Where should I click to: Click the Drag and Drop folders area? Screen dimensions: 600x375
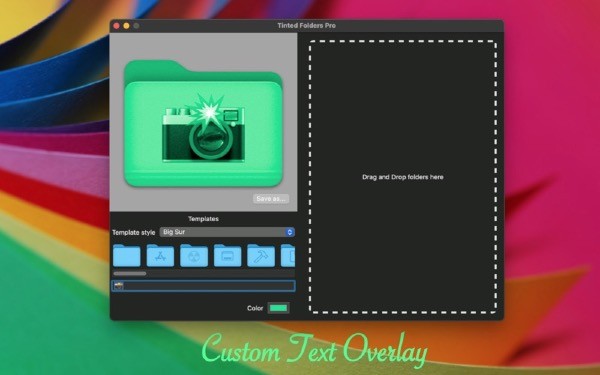coord(403,177)
